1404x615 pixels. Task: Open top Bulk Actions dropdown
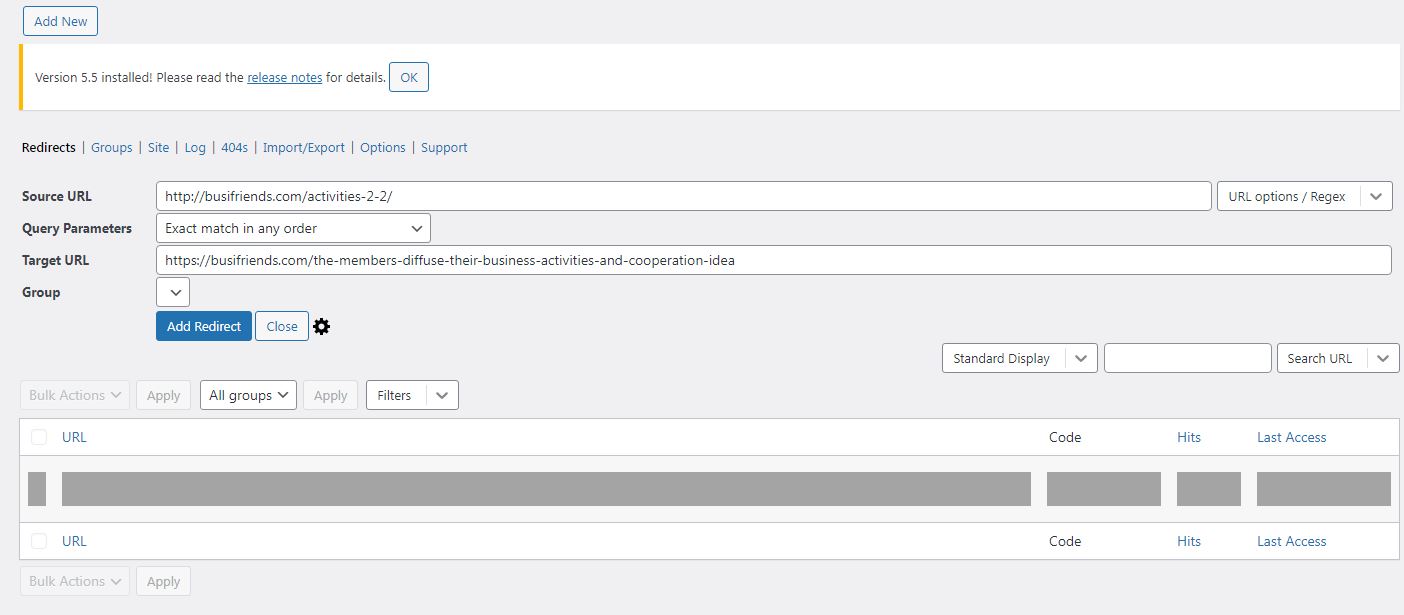[75, 395]
